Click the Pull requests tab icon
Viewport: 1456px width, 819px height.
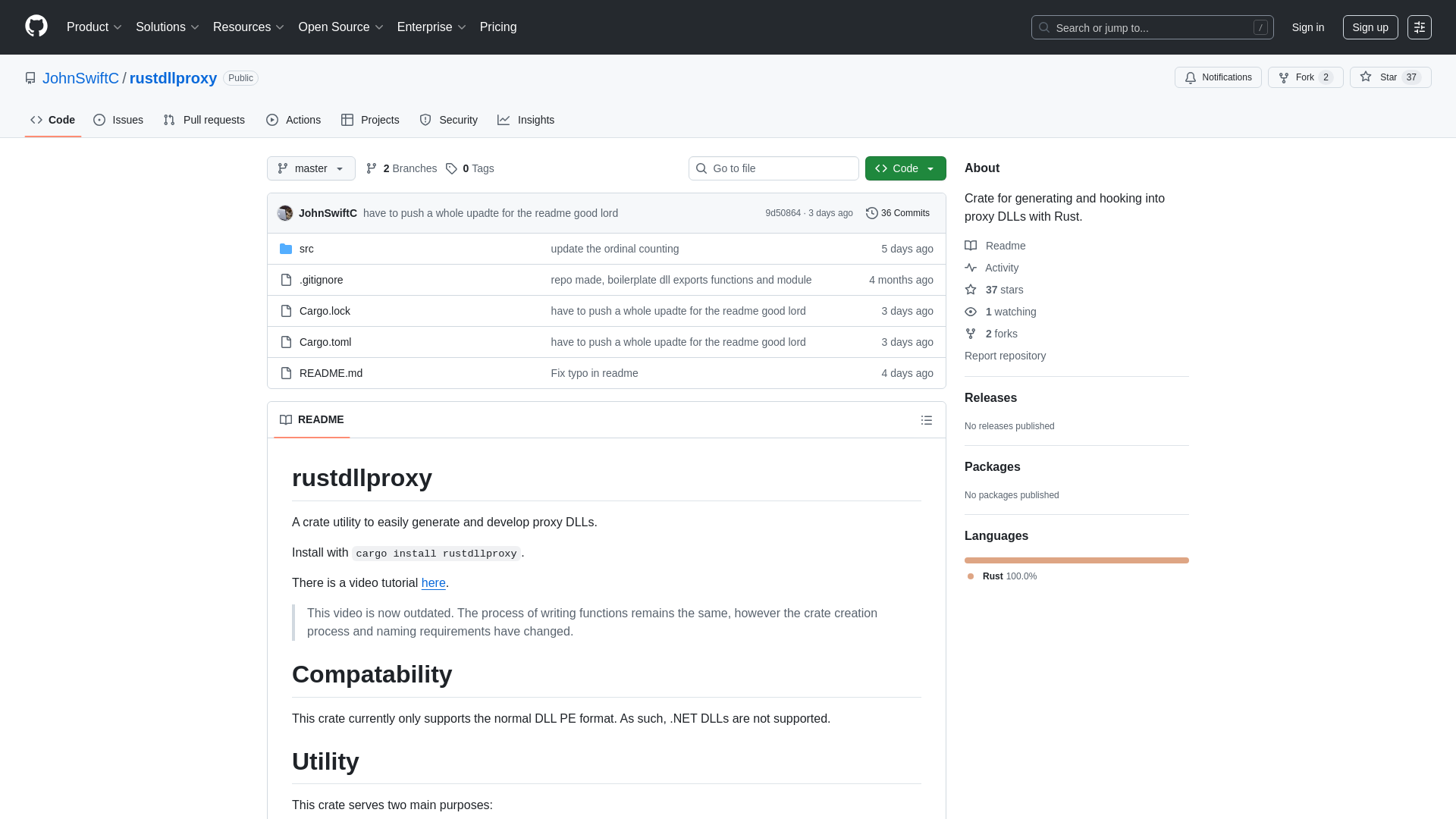tap(169, 120)
